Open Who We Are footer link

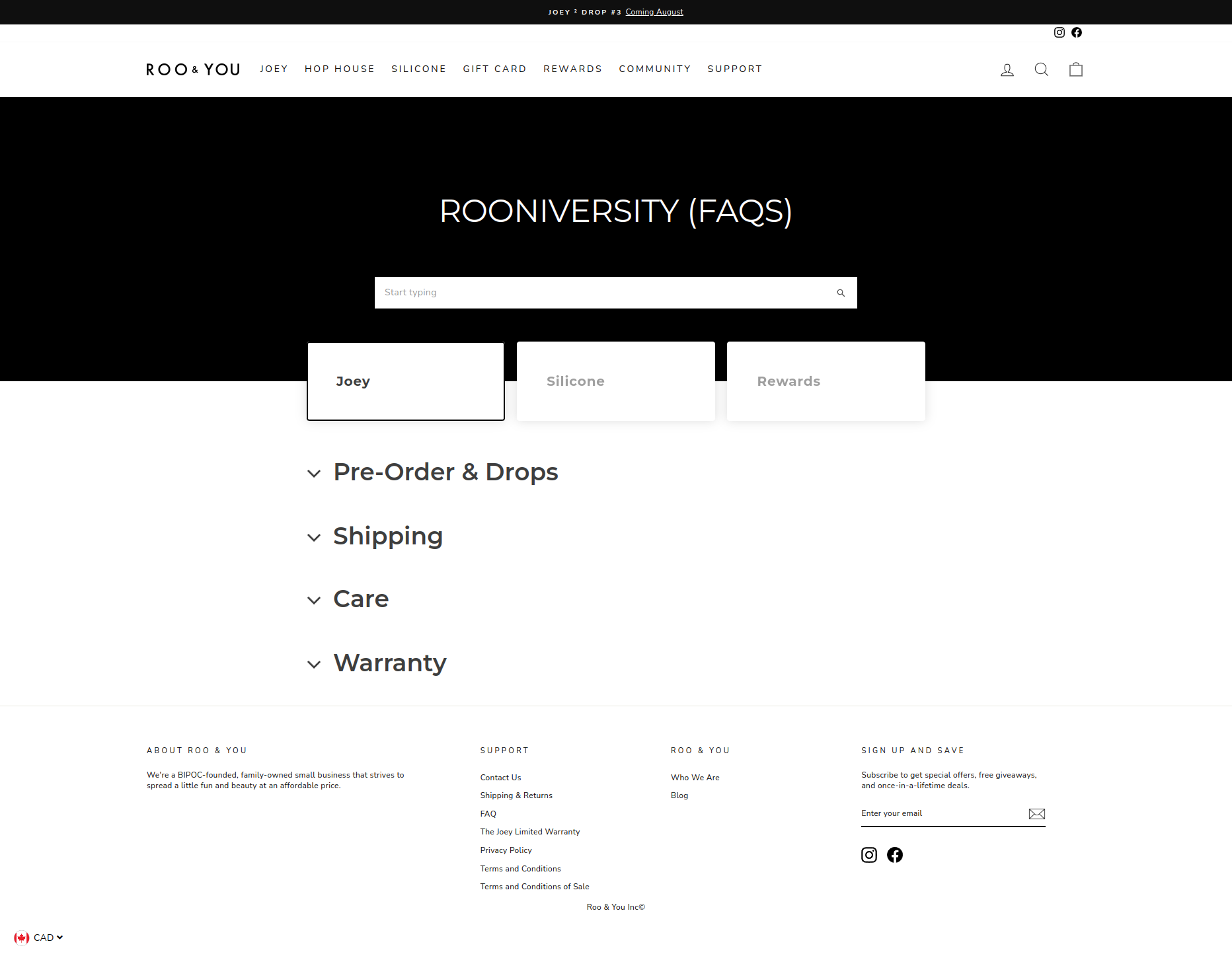(x=695, y=778)
